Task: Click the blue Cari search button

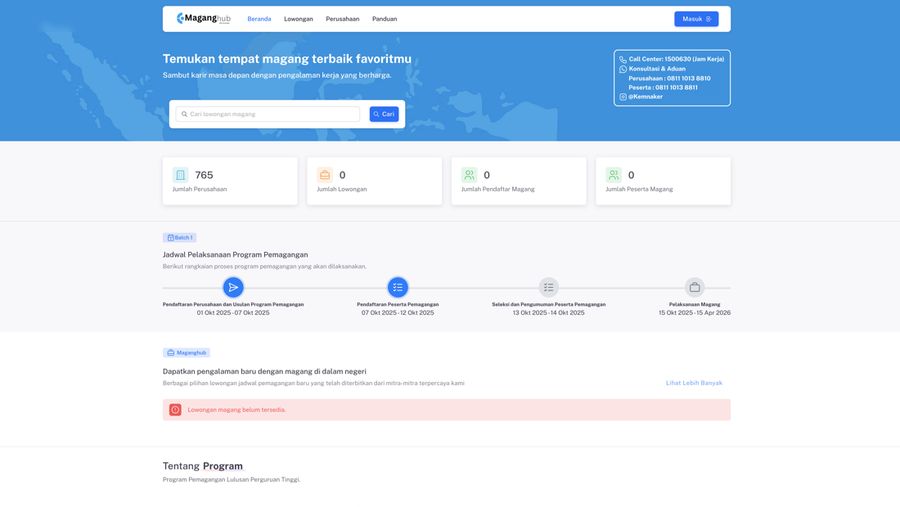Action: click(x=384, y=114)
